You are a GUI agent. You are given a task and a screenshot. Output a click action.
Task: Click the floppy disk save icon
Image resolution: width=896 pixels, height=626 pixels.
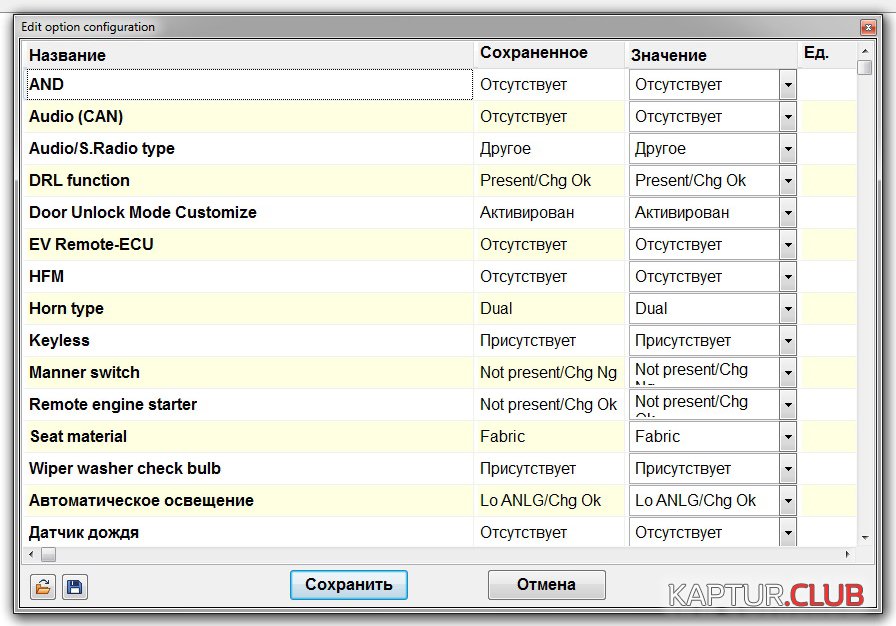click(x=74, y=586)
